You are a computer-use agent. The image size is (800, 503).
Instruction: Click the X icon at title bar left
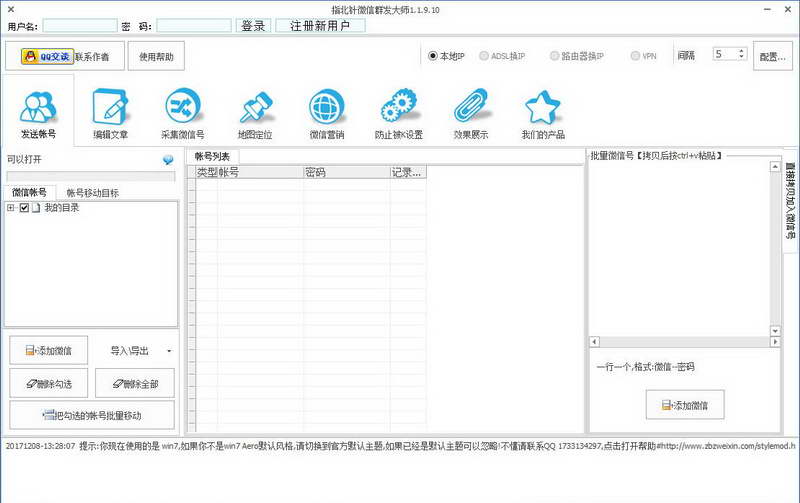pyautogui.click(x=11, y=9)
